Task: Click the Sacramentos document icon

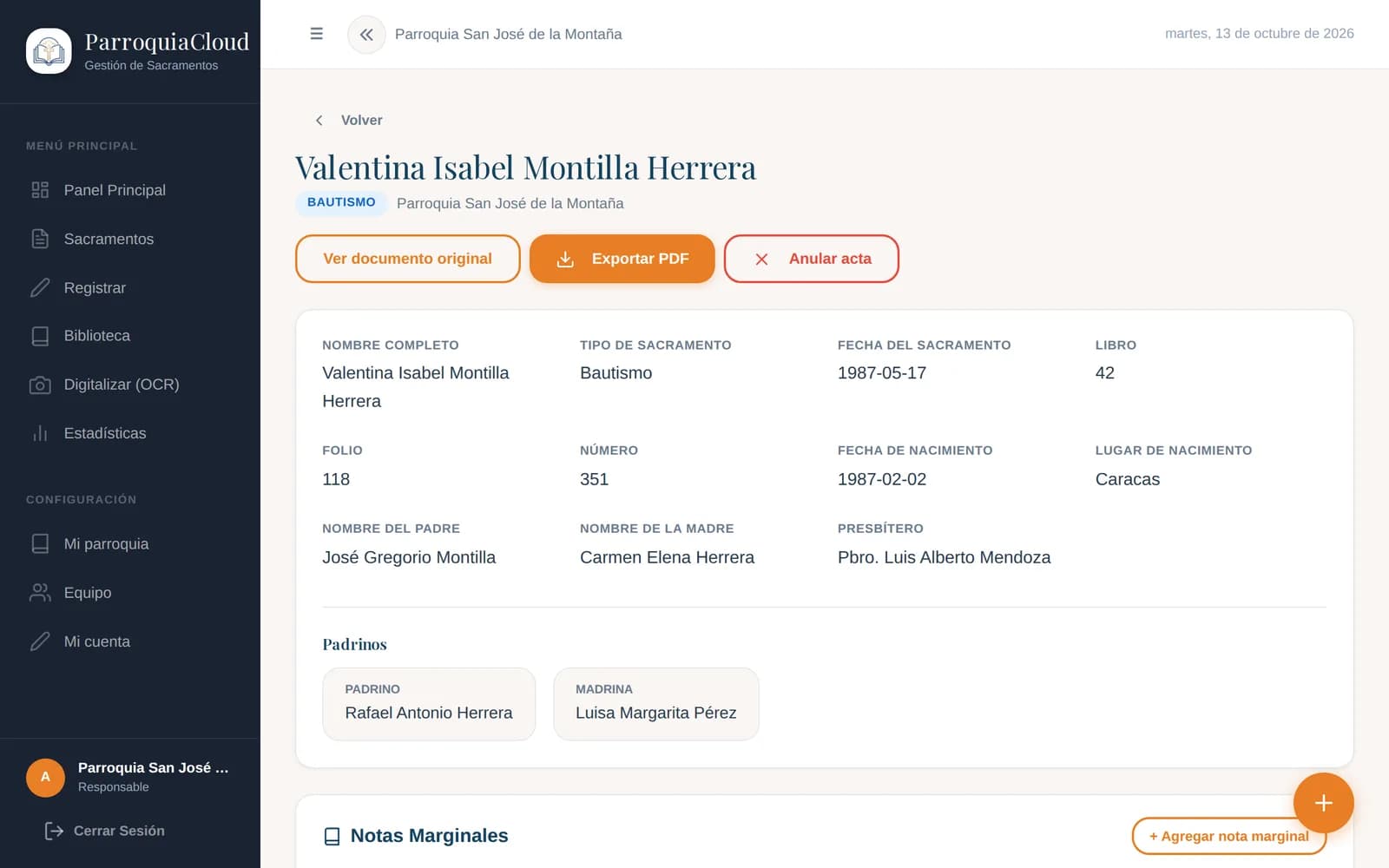Action: (x=40, y=239)
